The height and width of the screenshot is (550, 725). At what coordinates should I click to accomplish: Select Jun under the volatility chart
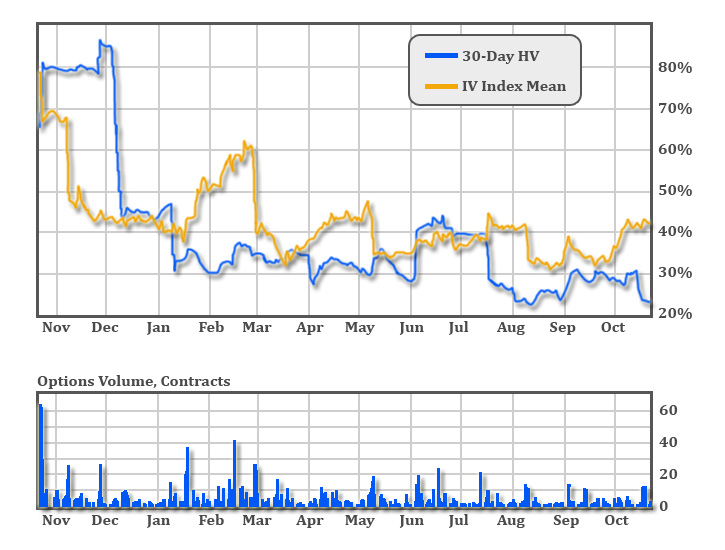[411, 327]
